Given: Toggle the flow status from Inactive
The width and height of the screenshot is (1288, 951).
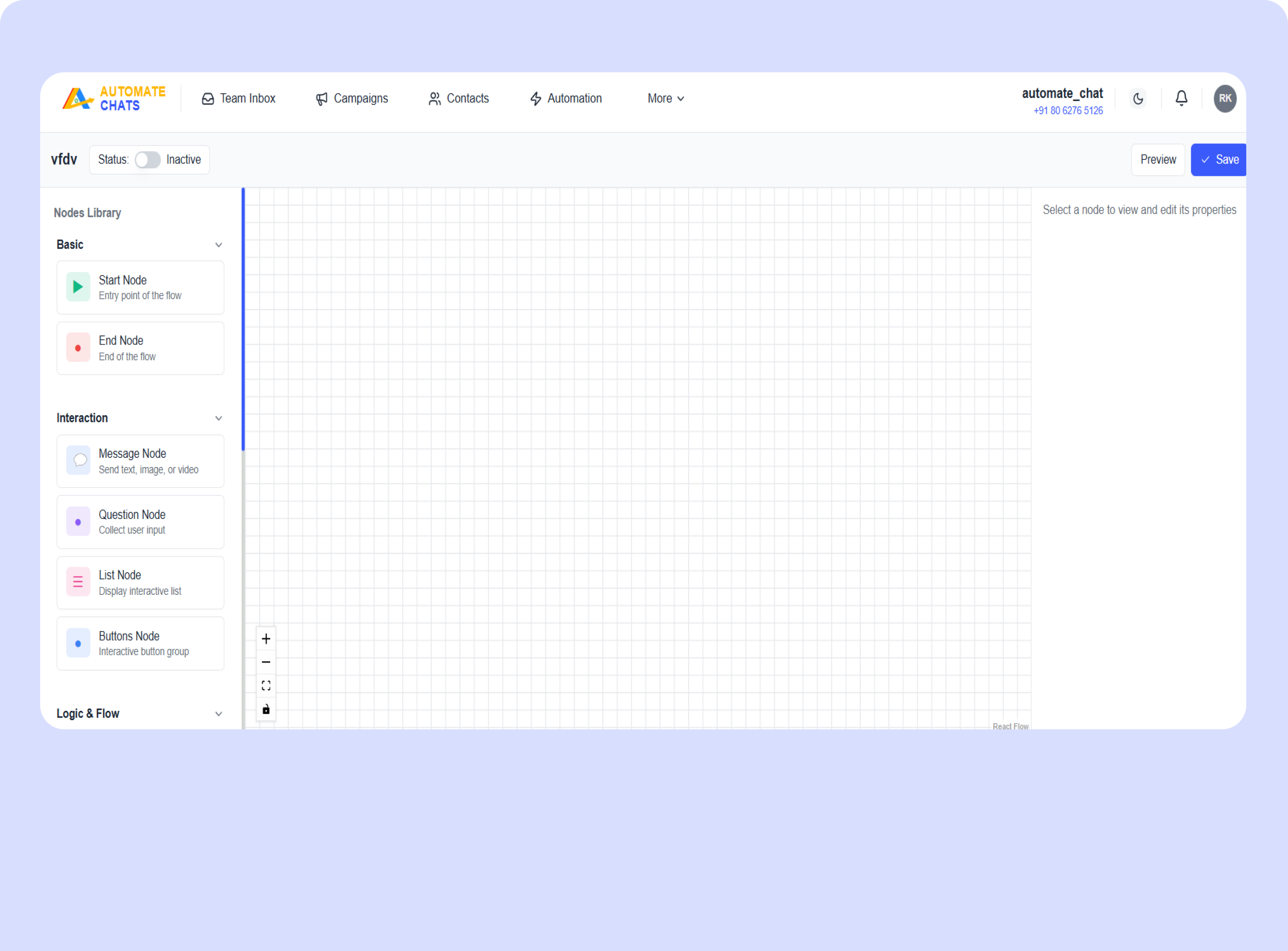Looking at the screenshot, I should click(147, 159).
